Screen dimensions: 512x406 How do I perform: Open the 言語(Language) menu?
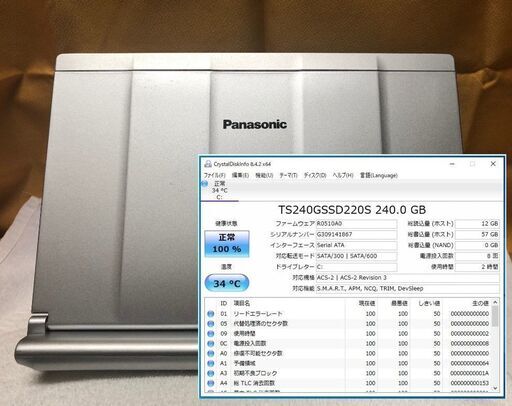pyautogui.click(x=379, y=175)
